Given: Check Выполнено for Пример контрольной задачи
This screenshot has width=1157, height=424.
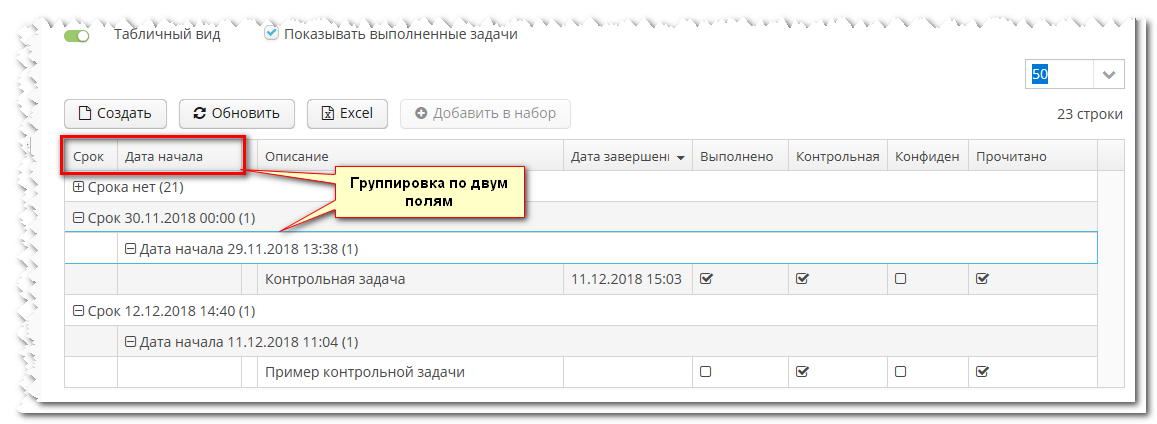Looking at the screenshot, I should pos(706,372).
